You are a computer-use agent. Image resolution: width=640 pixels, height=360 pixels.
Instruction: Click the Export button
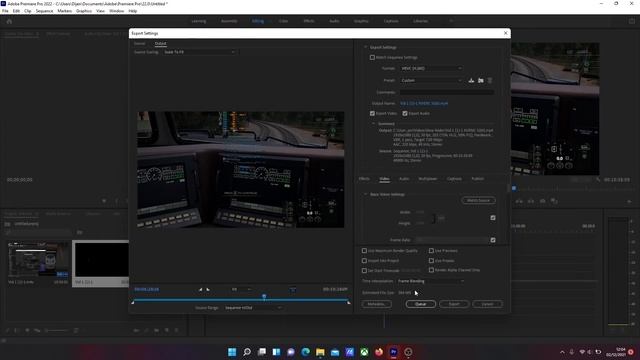pos(454,304)
